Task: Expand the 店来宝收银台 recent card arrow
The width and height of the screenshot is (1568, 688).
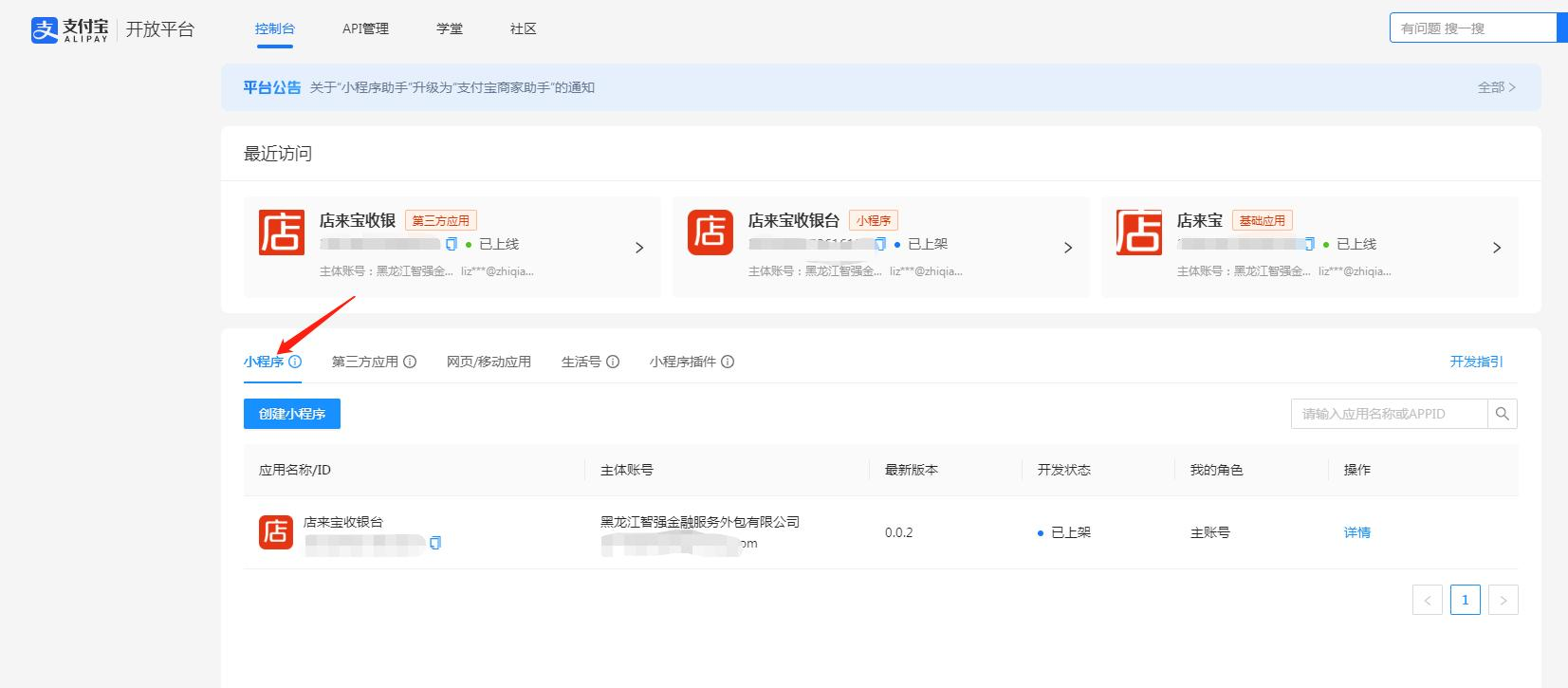Action: [1068, 248]
